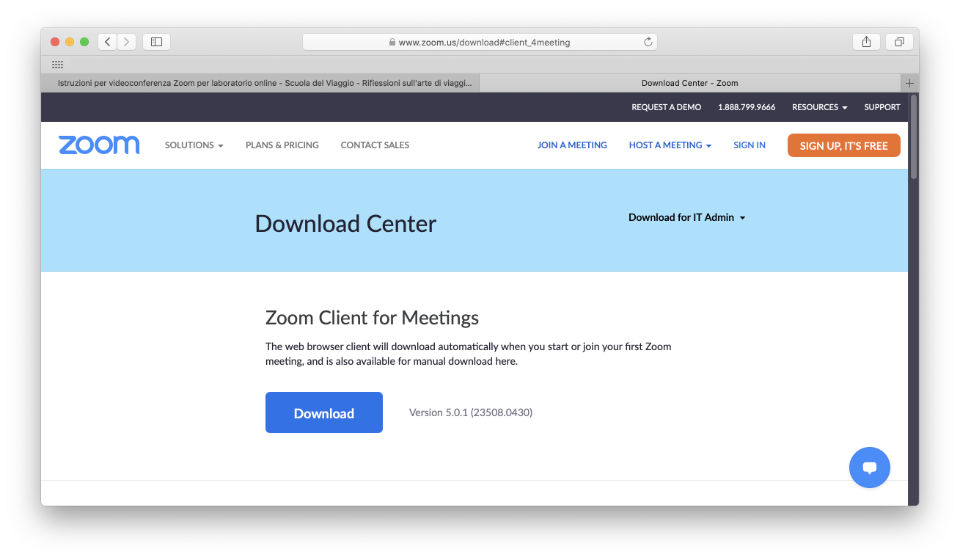This screenshot has width=960, height=560.
Task: Expand Download for IT Admin menu
Action: 686,217
